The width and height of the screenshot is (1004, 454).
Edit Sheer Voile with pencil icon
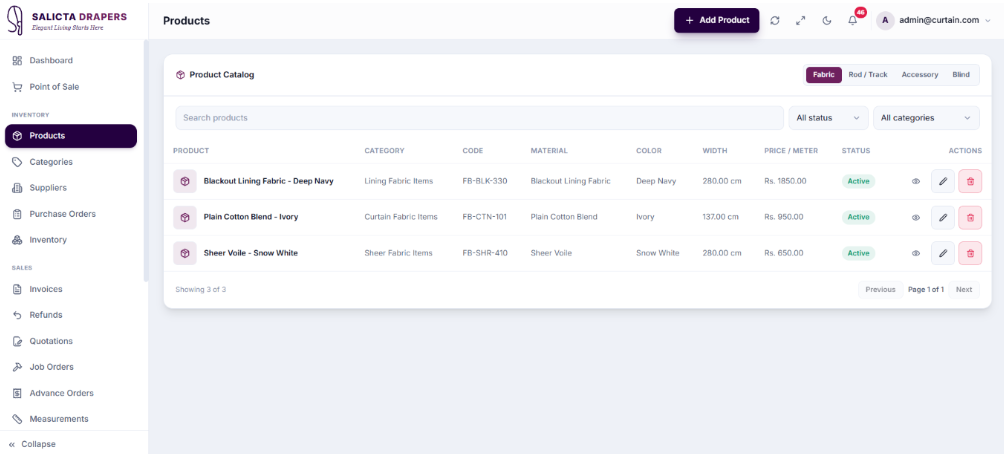943,253
